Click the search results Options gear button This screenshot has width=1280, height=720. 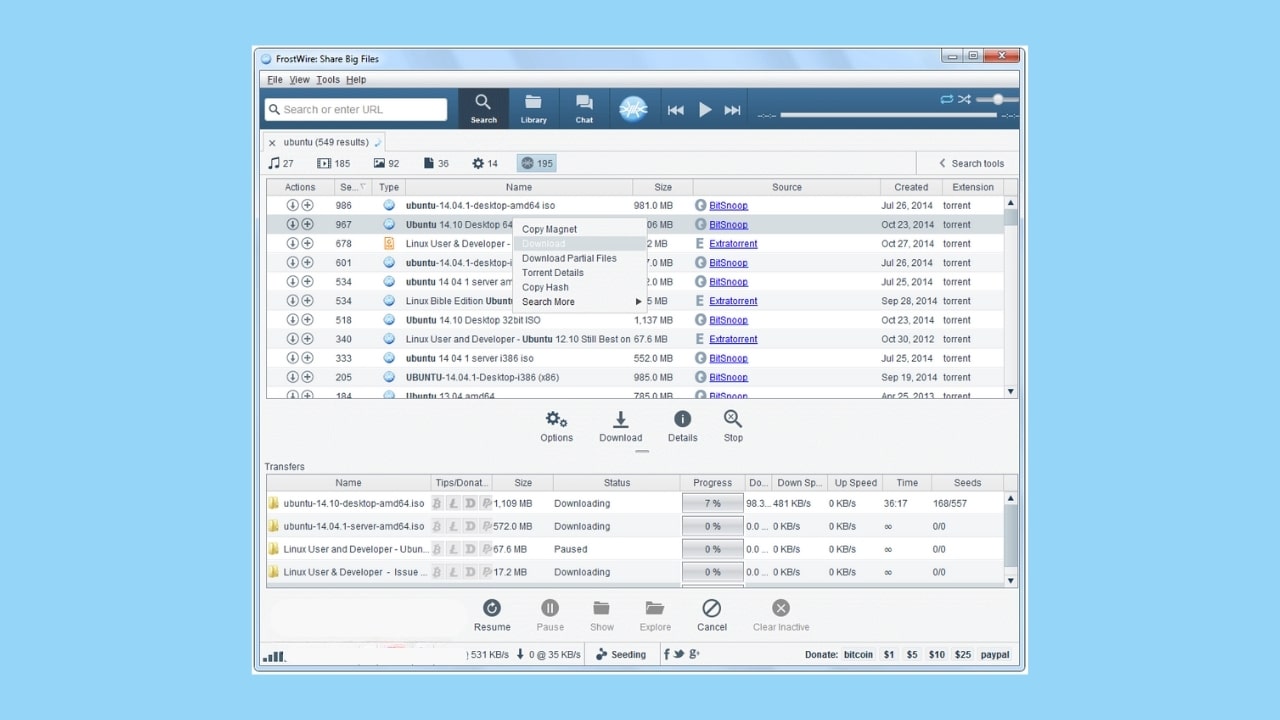(x=556, y=426)
